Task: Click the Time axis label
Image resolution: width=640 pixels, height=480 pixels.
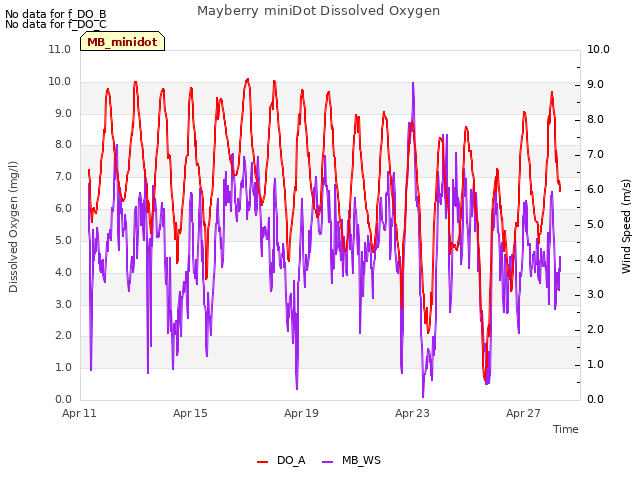Action: 566,429
